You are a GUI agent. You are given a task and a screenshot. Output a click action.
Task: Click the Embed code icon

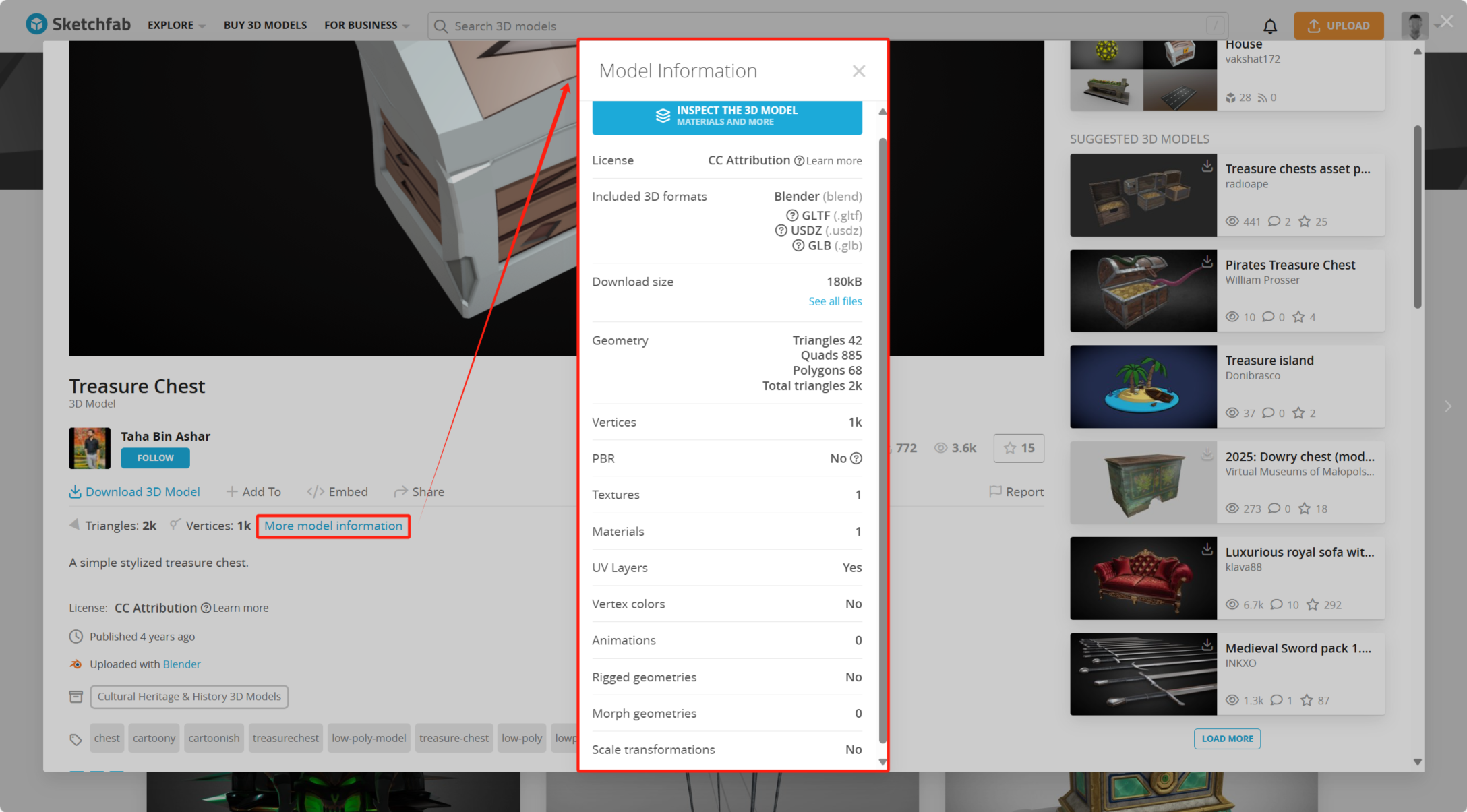click(315, 492)
